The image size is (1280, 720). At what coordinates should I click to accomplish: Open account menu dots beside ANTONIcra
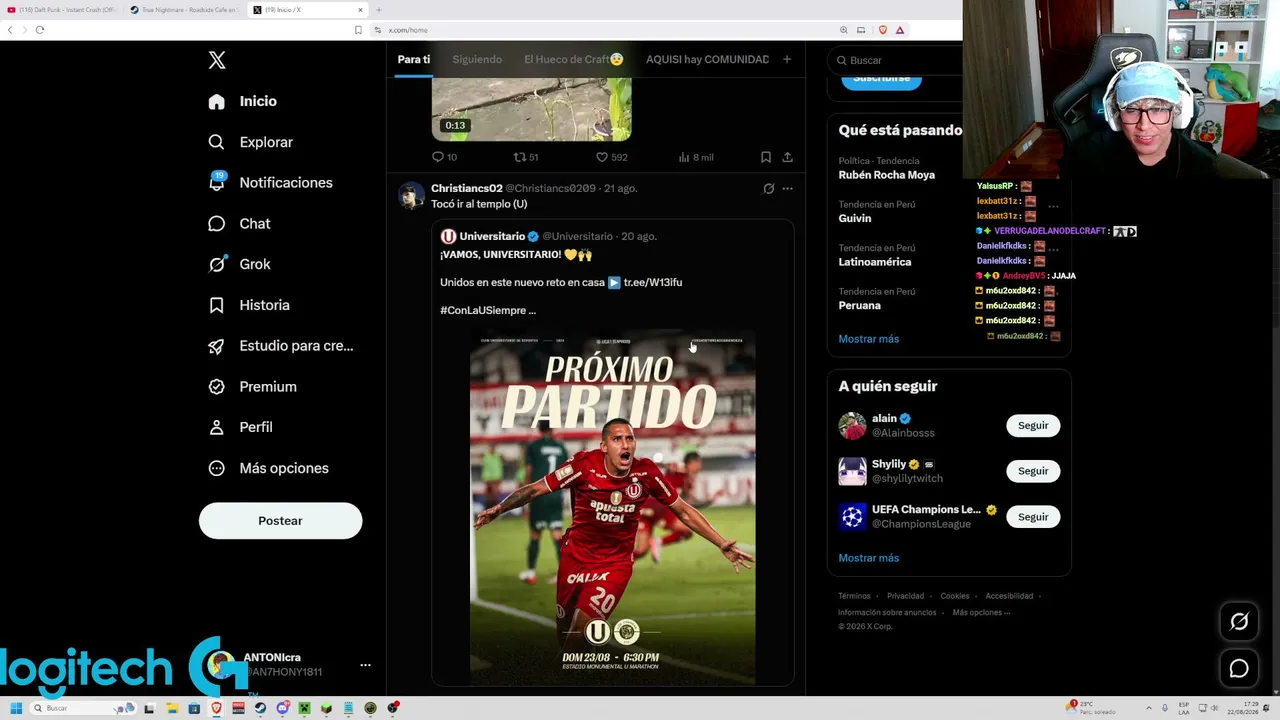click(365, 665)
